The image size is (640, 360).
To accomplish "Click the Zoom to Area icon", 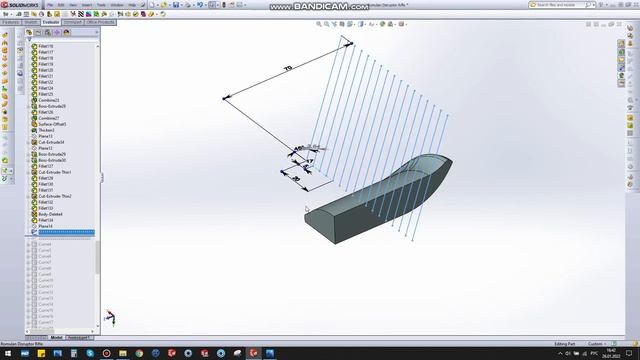I will 327,24.
